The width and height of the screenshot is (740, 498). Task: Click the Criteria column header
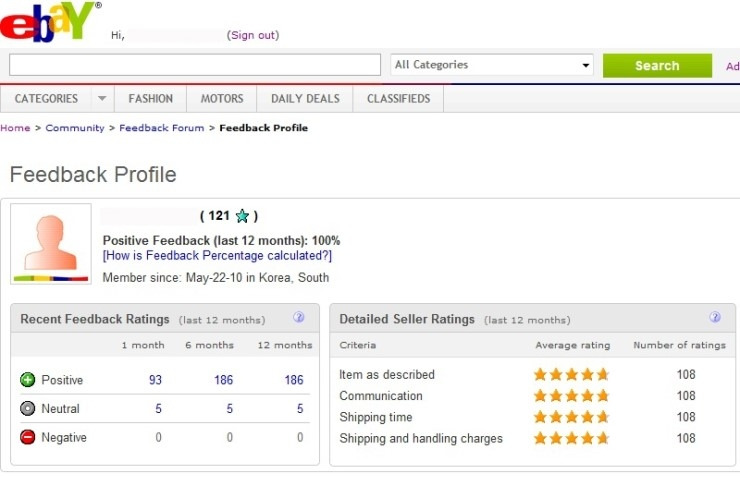(x=358, y=346)
